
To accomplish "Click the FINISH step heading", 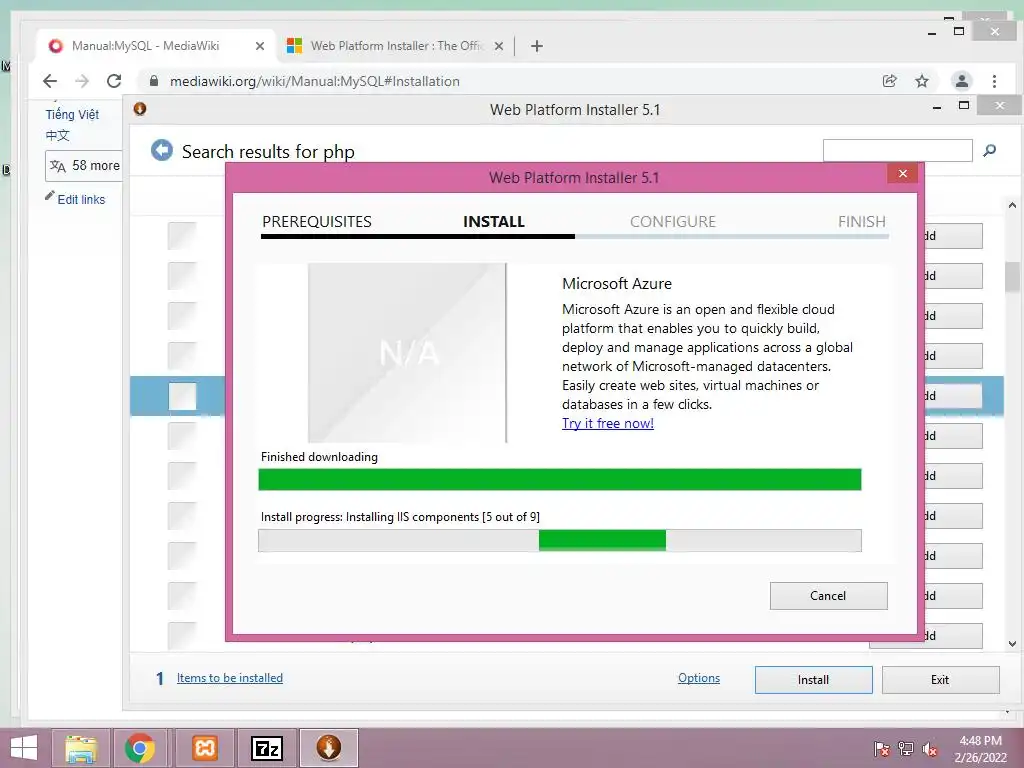I will point(861,221).
